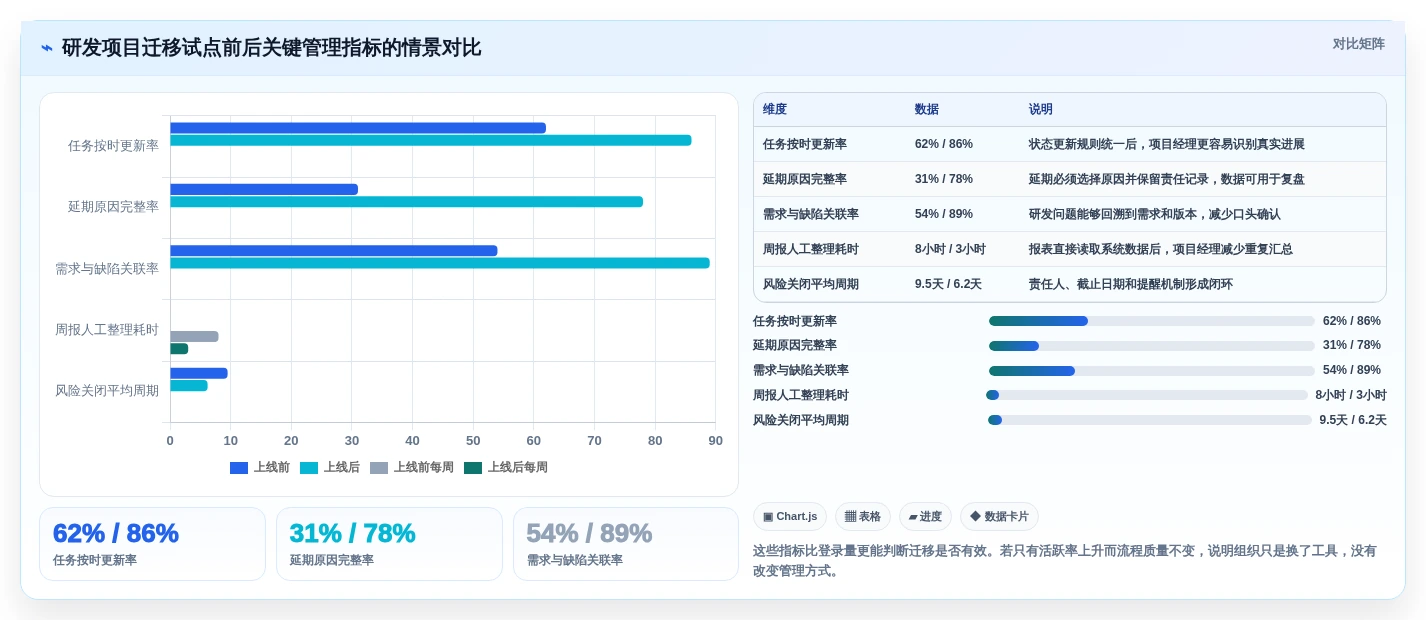Click the 上线后 bar for 风险关闭平均周期
The width and height of the screenshot is (1426, 620).
coord(189,385)
